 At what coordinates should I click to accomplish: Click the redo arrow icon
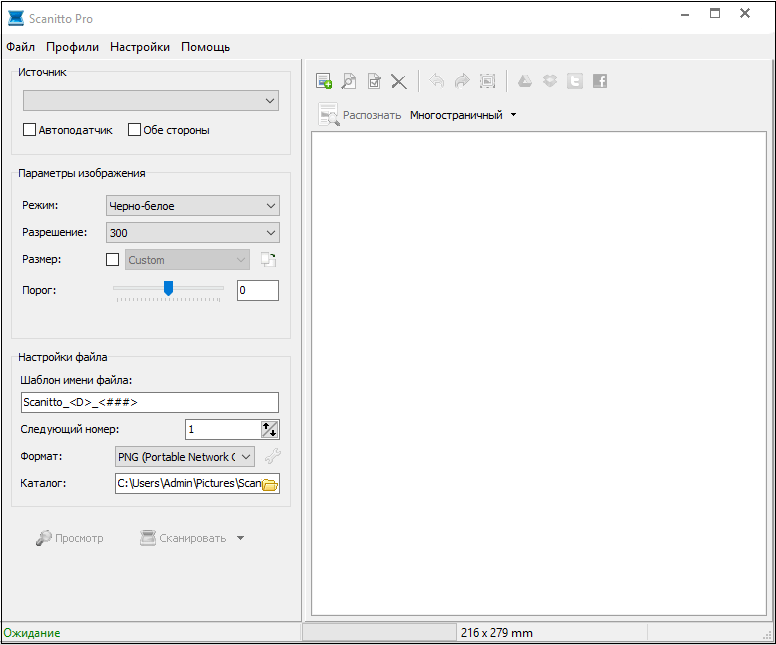[462, 81]
